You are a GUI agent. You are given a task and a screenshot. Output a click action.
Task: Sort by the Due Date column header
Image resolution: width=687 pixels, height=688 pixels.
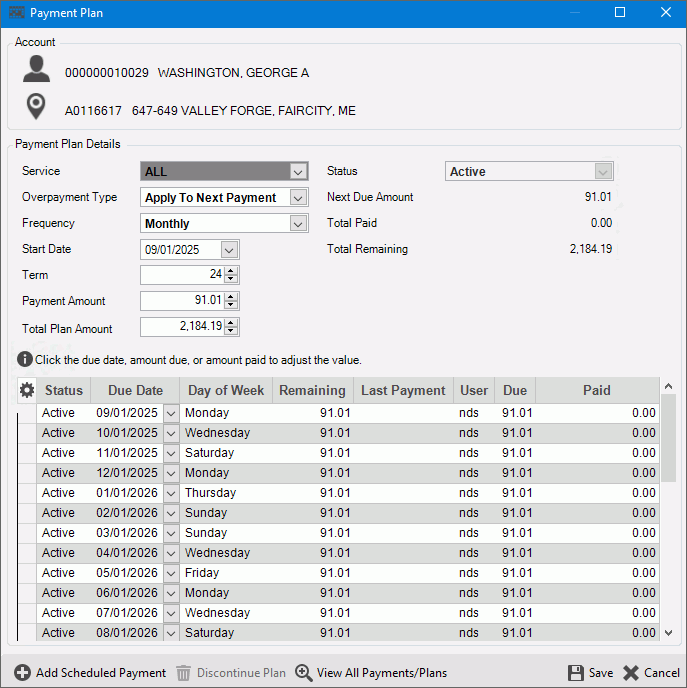point(135,391)
